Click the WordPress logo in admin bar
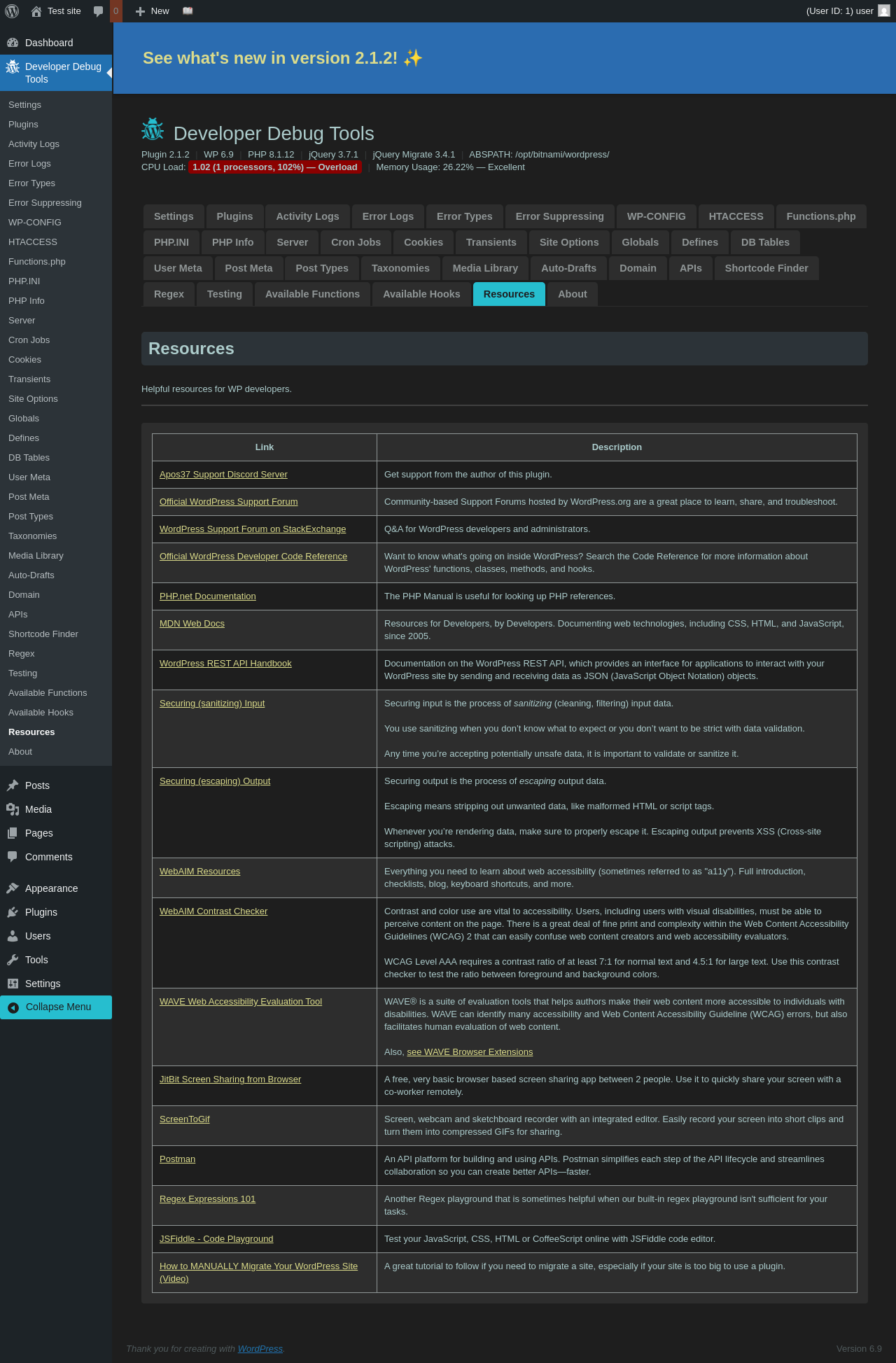 (x=12, y=11)
